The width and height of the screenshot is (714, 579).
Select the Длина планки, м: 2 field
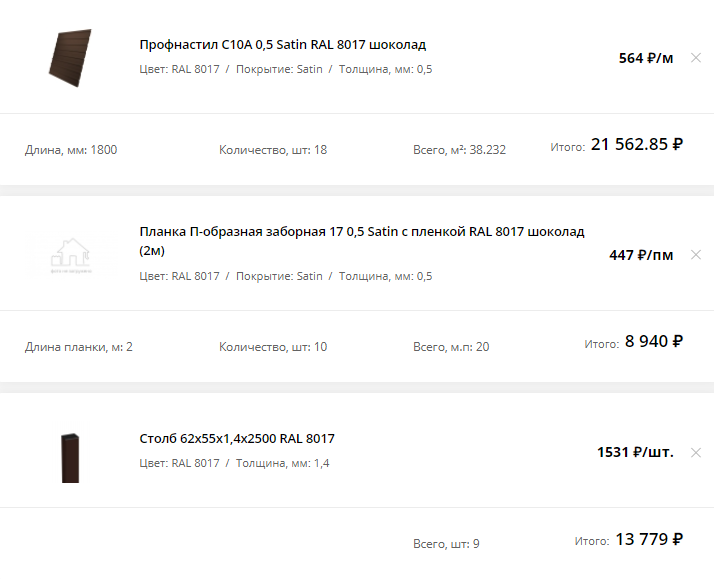click(79, 347)
